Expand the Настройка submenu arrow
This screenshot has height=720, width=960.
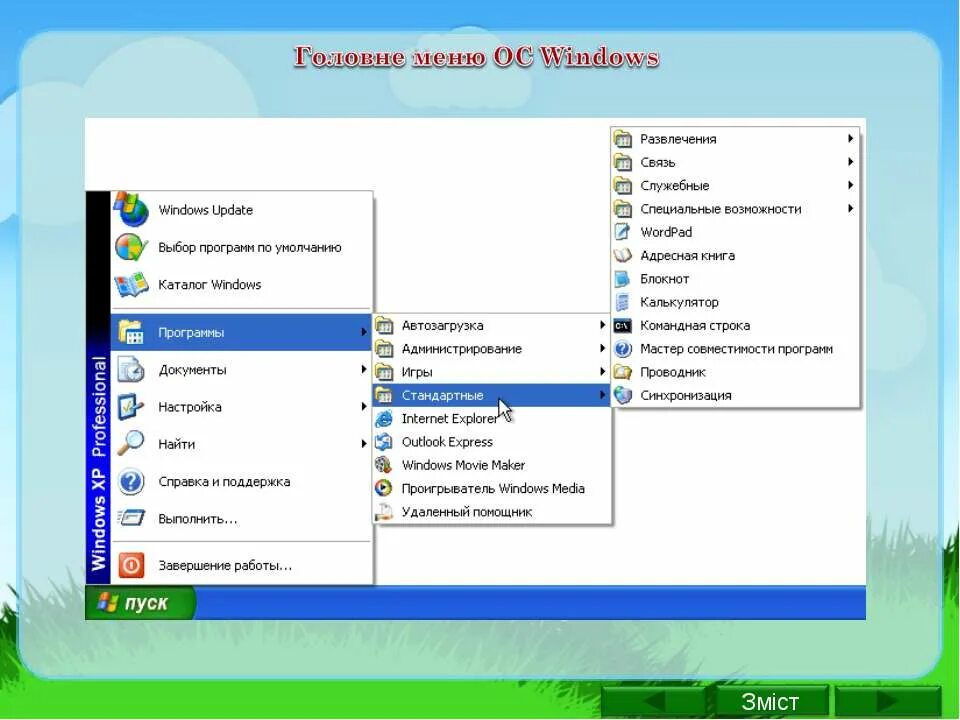pyautogui.click(x=364, y=407)
